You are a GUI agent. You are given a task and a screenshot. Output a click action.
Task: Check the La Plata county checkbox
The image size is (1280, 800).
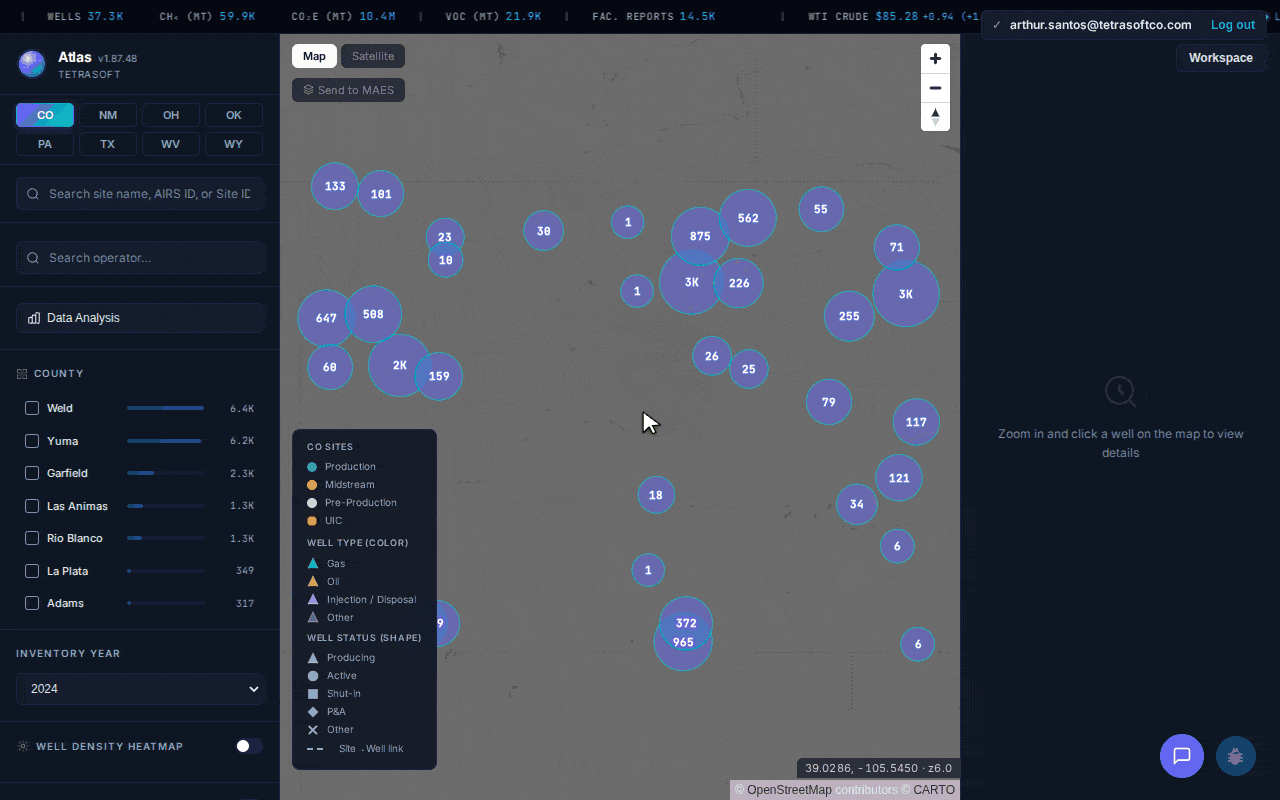point(32,571)
